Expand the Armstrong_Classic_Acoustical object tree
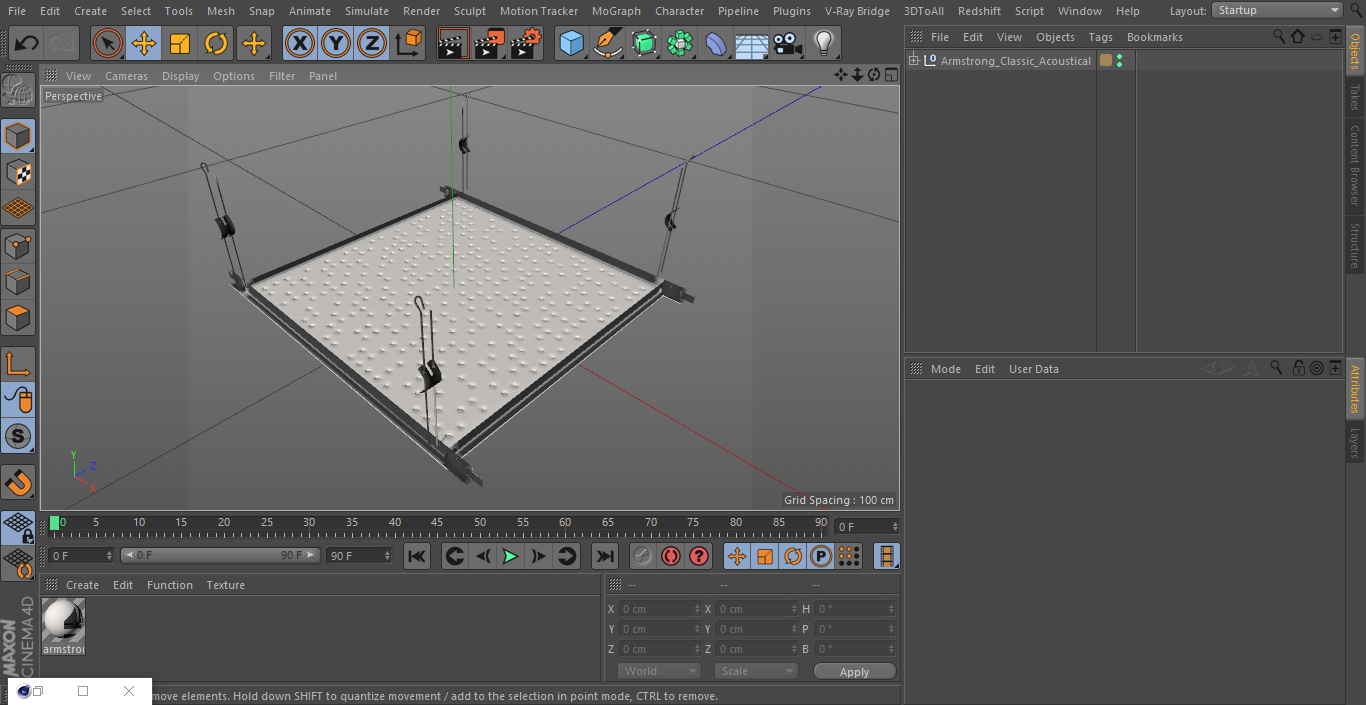 click(x=913, y=61)
